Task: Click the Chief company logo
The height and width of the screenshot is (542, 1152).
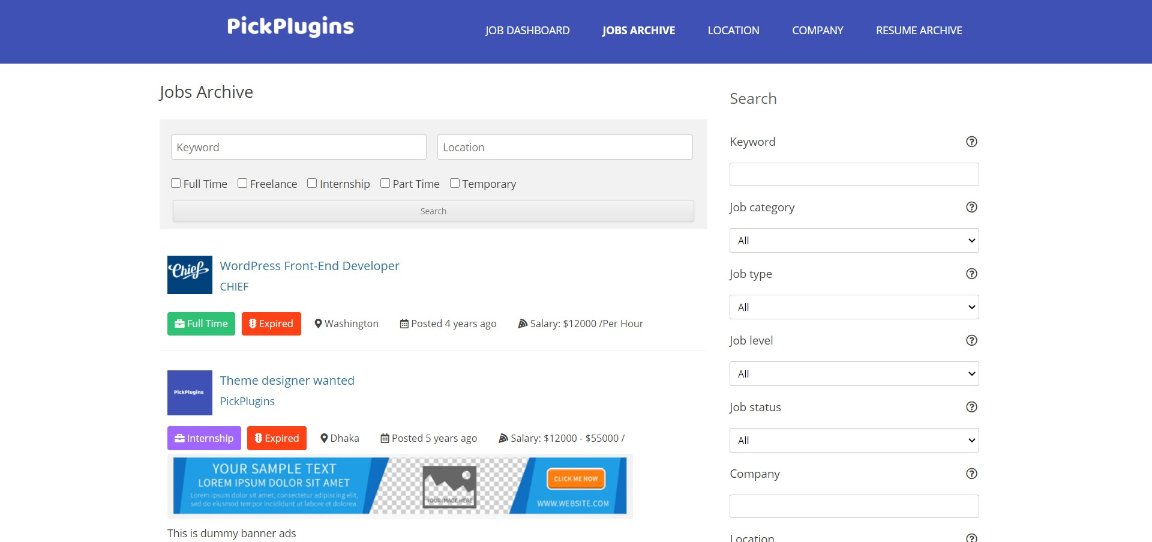Action: [x=190, y=275]
